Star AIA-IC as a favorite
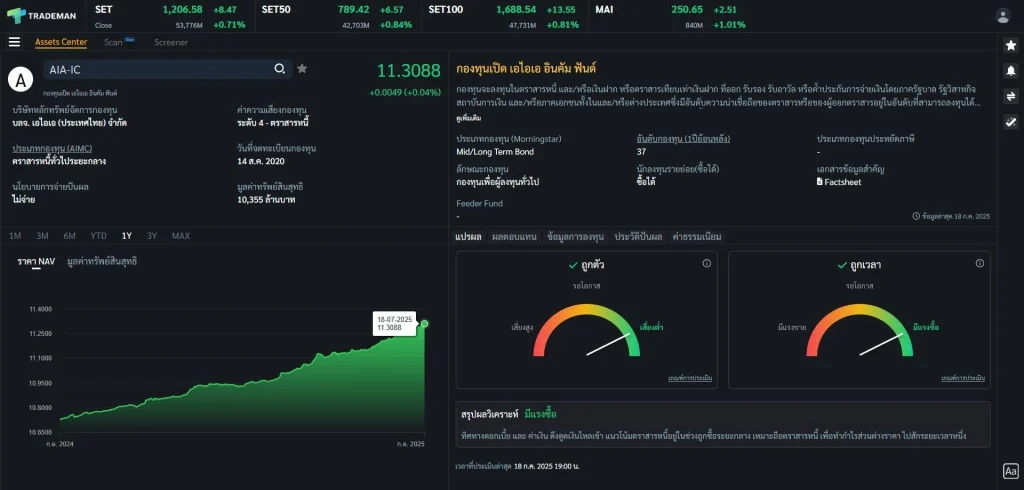This screenshot has height=490, width=1024. 302,69
